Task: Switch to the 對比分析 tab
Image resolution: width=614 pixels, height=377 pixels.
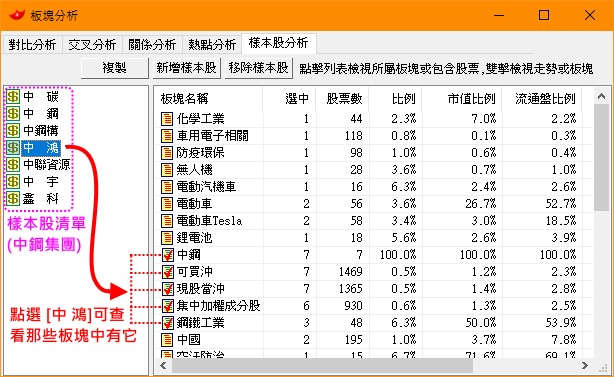Action: click(33, 45)
